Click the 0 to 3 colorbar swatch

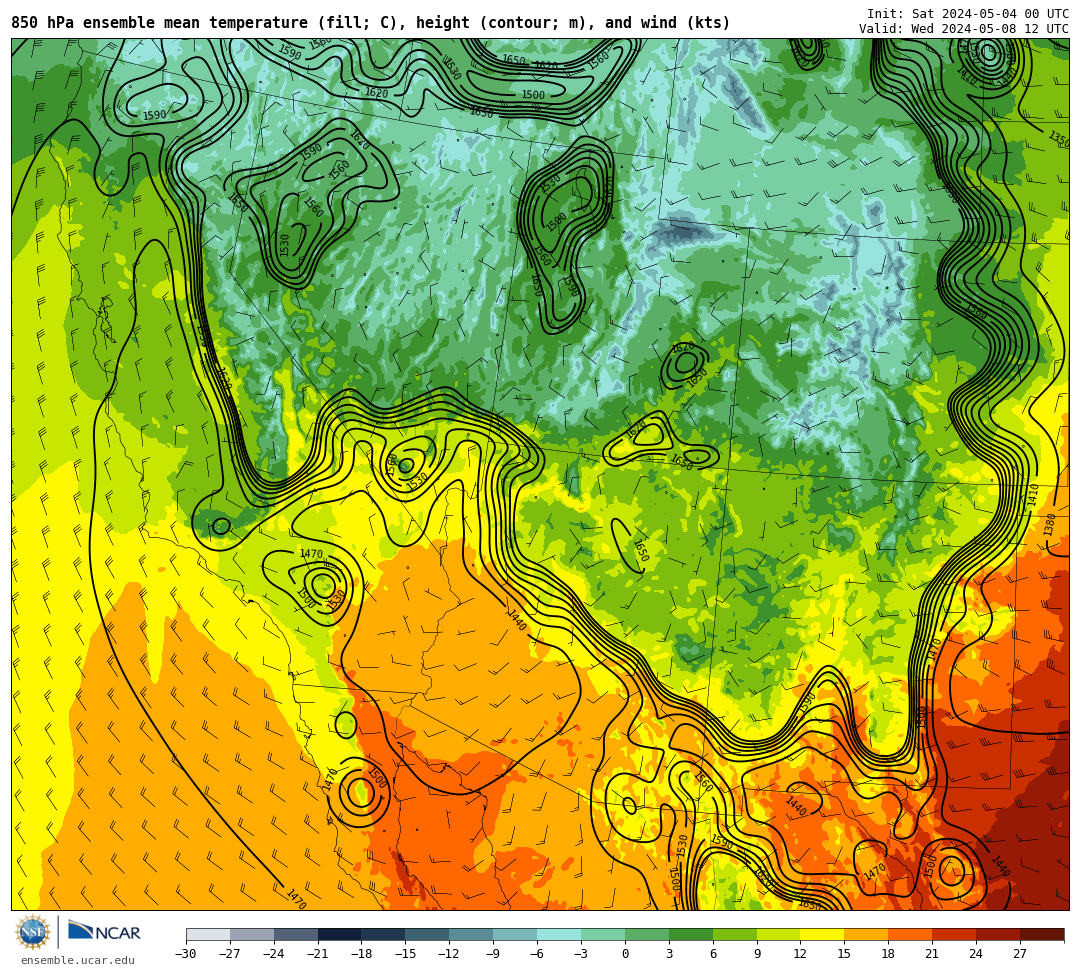click(x=647, y=934)
